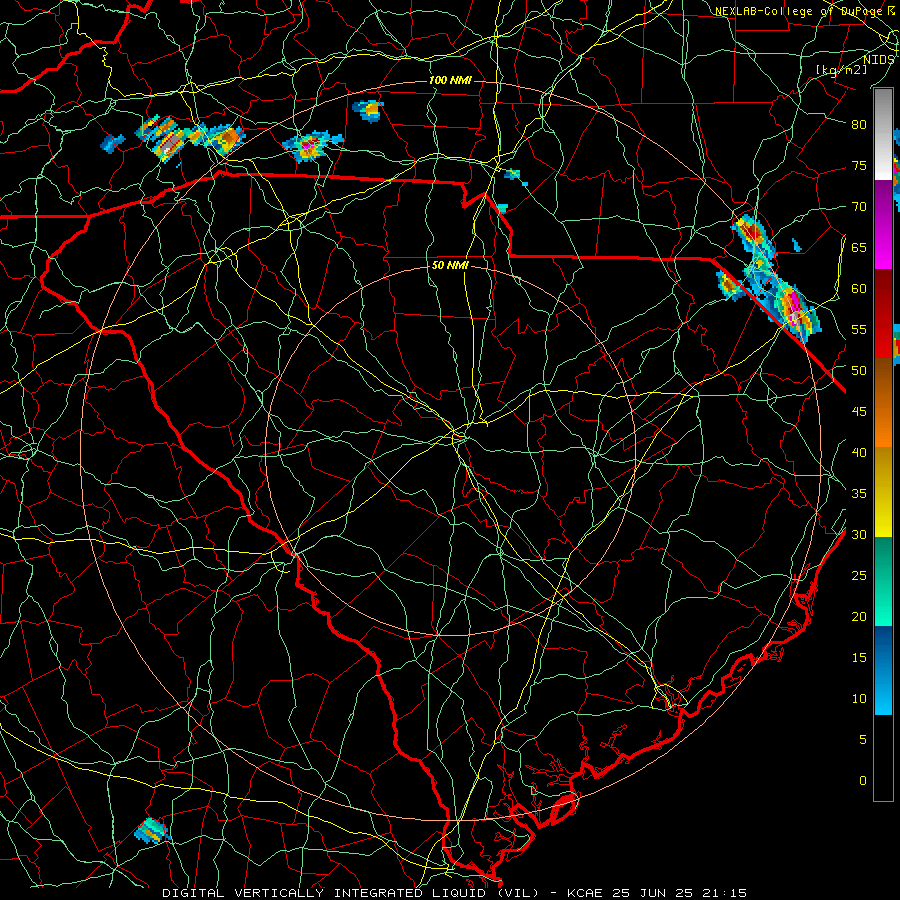Pick the red segment of the VIL color bar
900x900 pixels.
pyautogui.click(x=884, y=314)
